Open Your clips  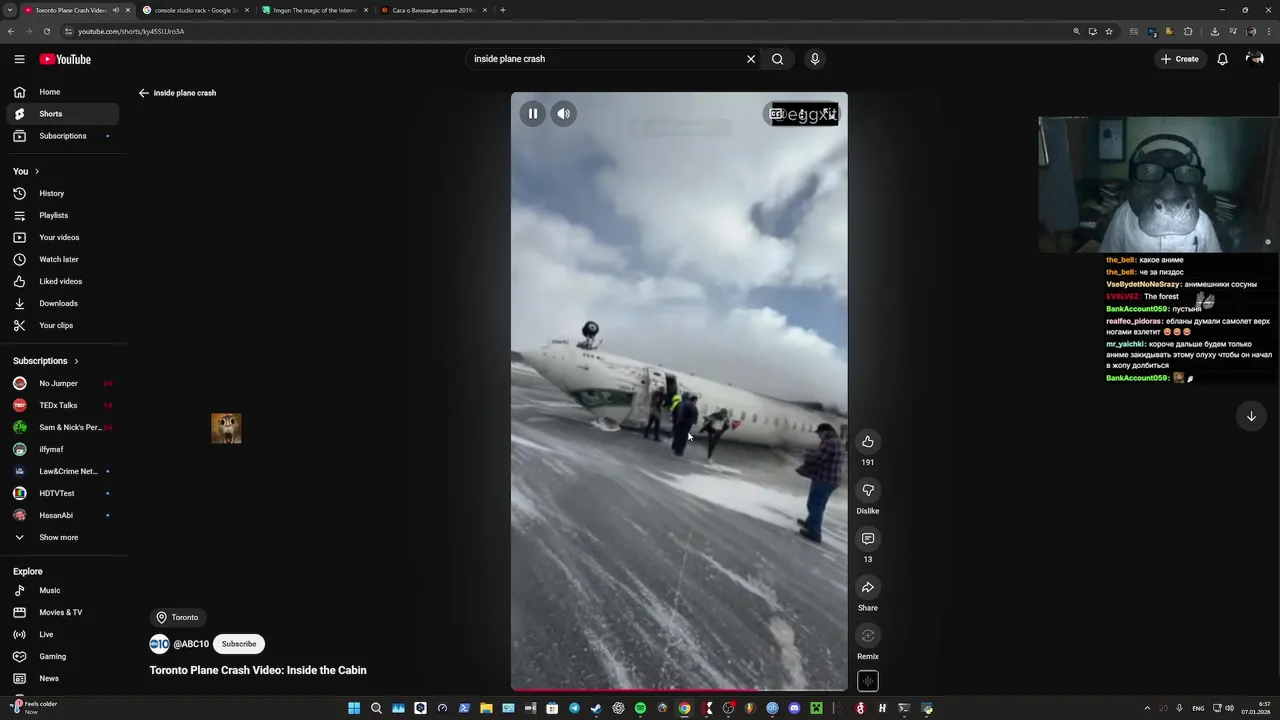coord(63,325)
